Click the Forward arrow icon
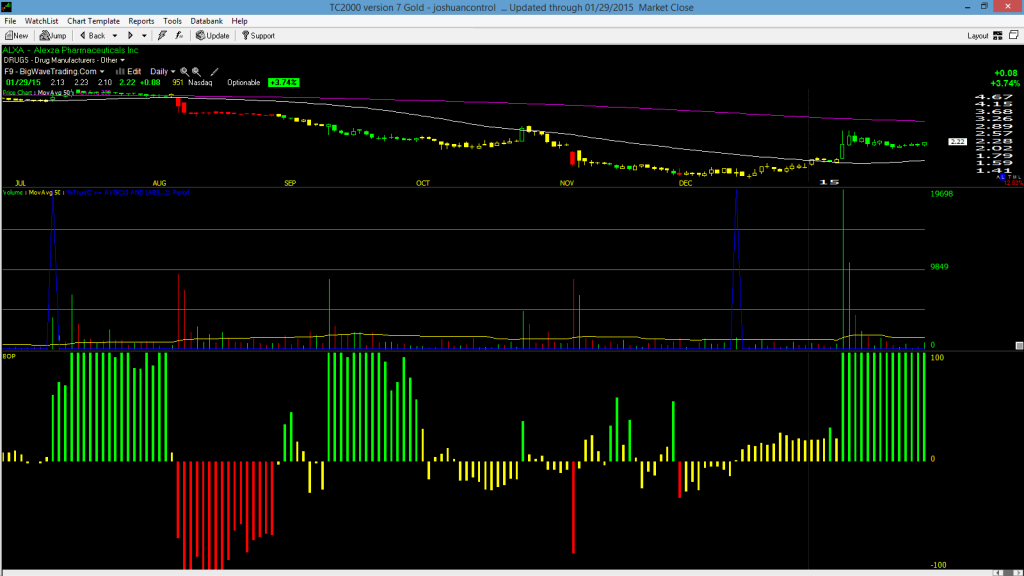The image size is (1024, 576). pos(130,36)
